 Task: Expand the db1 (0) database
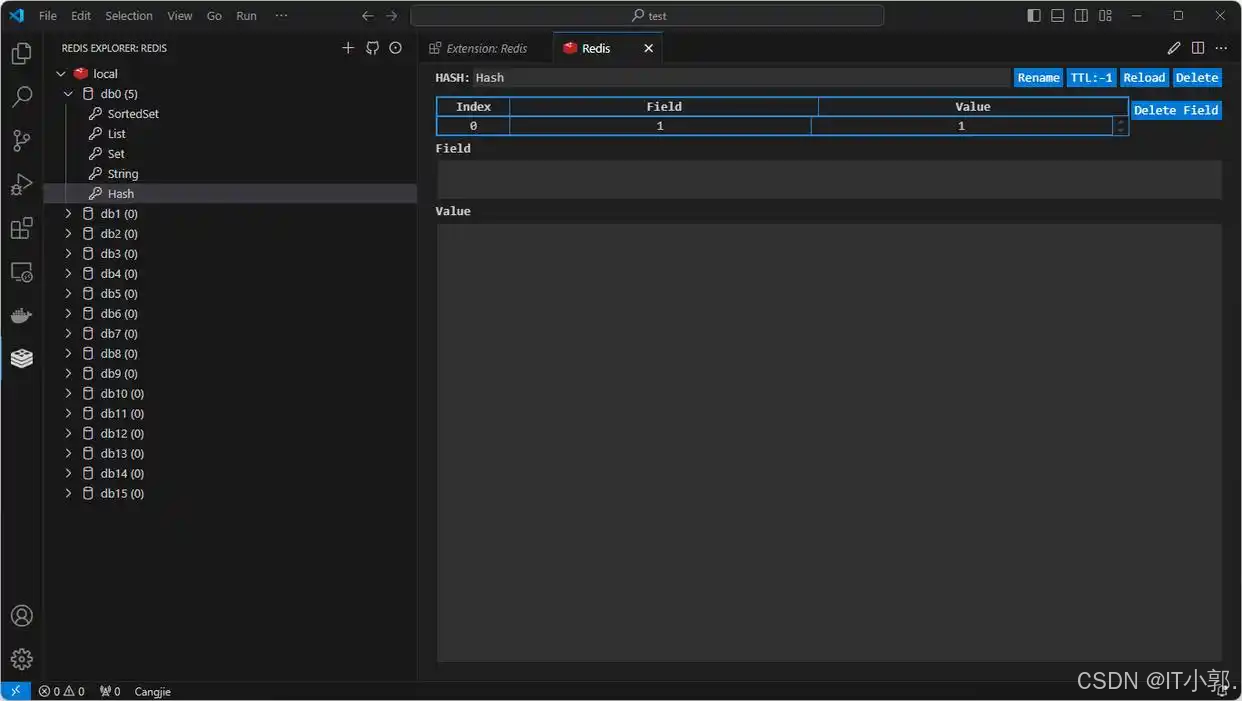click(69, 214)
